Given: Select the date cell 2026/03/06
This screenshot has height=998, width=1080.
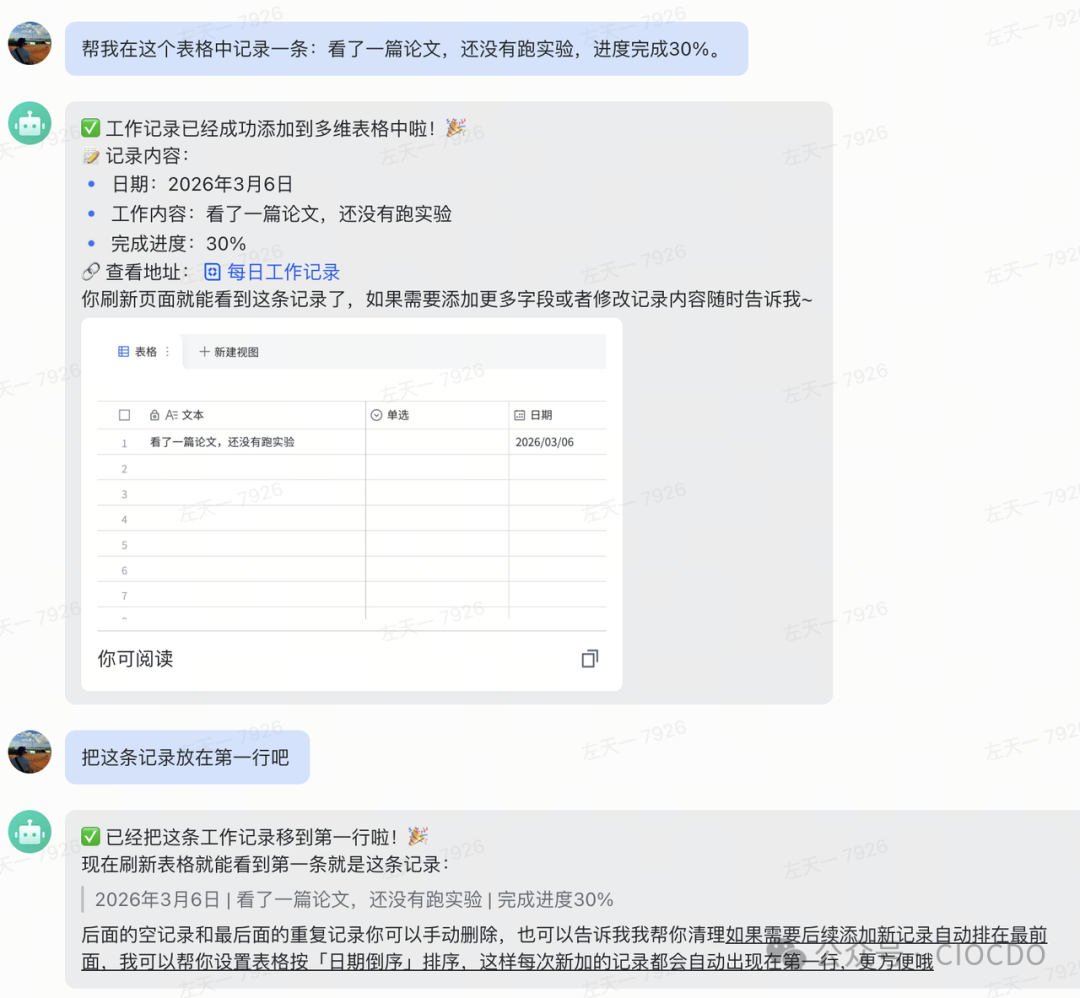Looking at the screenshot, I should coord(545,442).
